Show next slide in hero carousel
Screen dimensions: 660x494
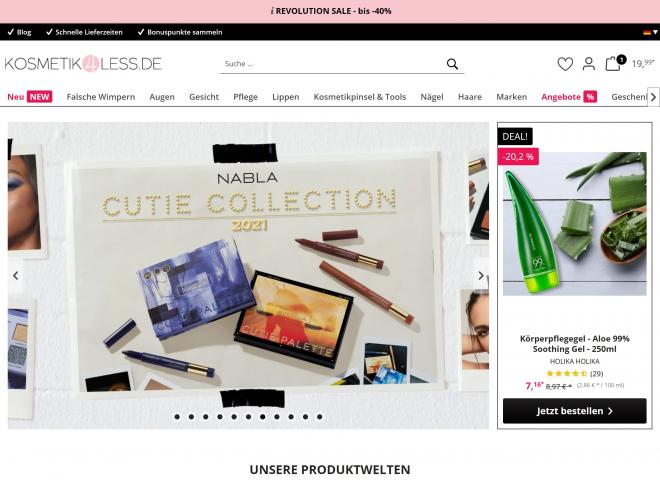click(481, 276)
